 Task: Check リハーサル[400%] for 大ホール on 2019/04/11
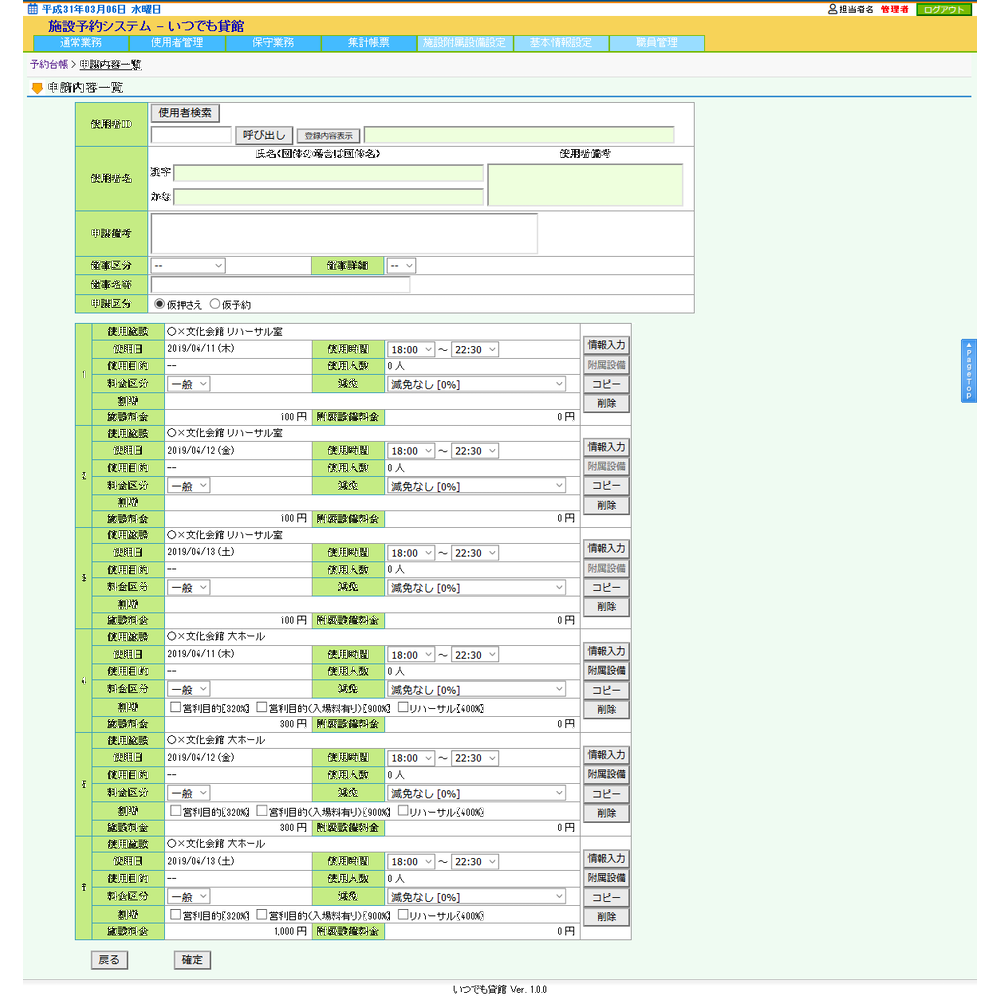403,707
